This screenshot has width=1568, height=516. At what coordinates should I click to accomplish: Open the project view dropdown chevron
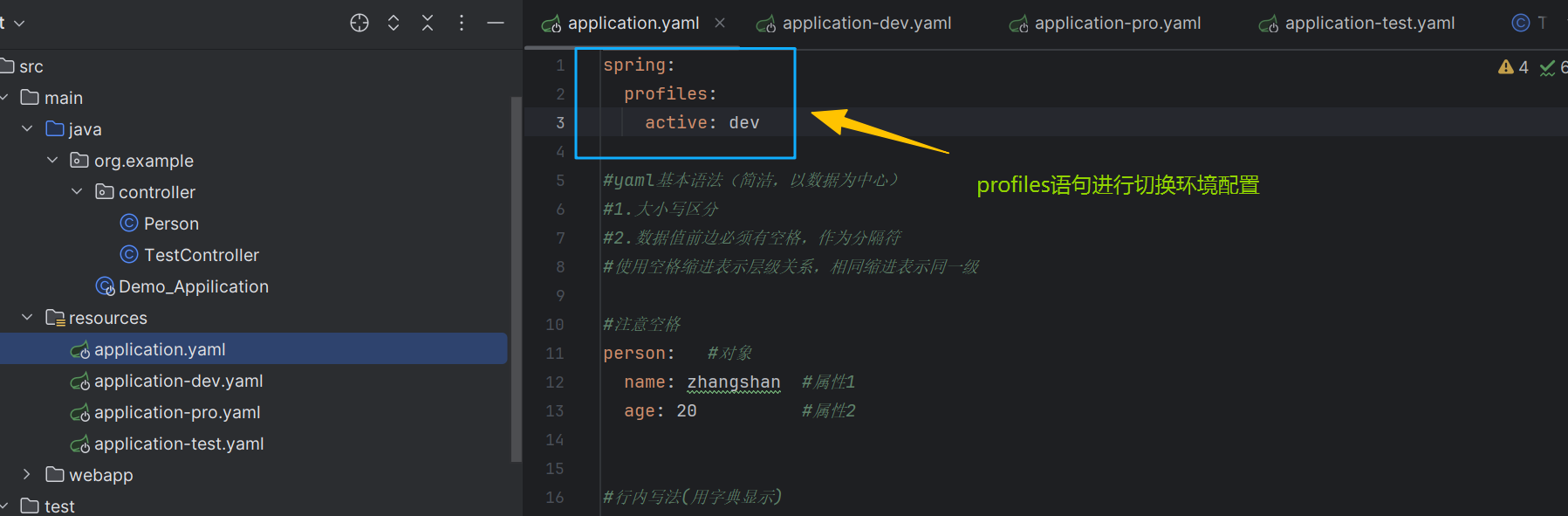(19, 23)
